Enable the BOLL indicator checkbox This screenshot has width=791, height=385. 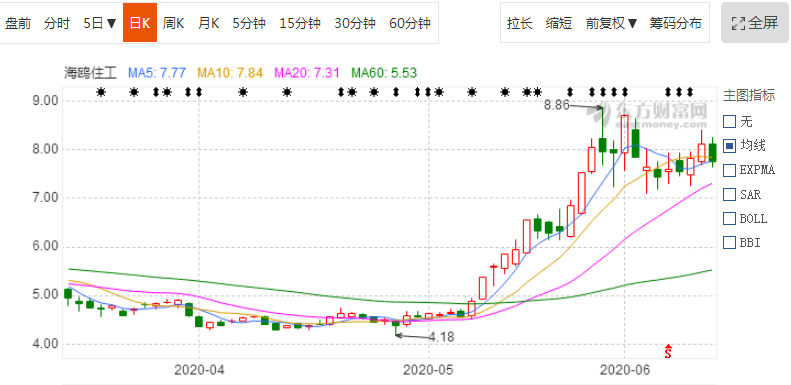(x=729, y=218)
